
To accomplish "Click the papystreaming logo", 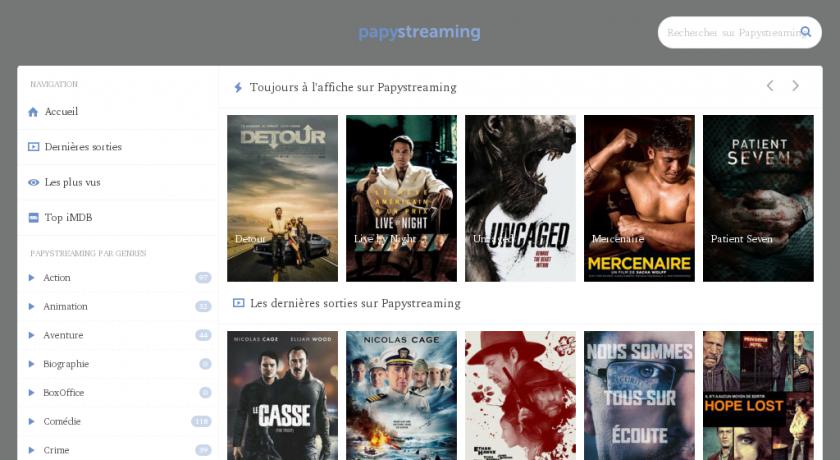I will click(419, 32).
